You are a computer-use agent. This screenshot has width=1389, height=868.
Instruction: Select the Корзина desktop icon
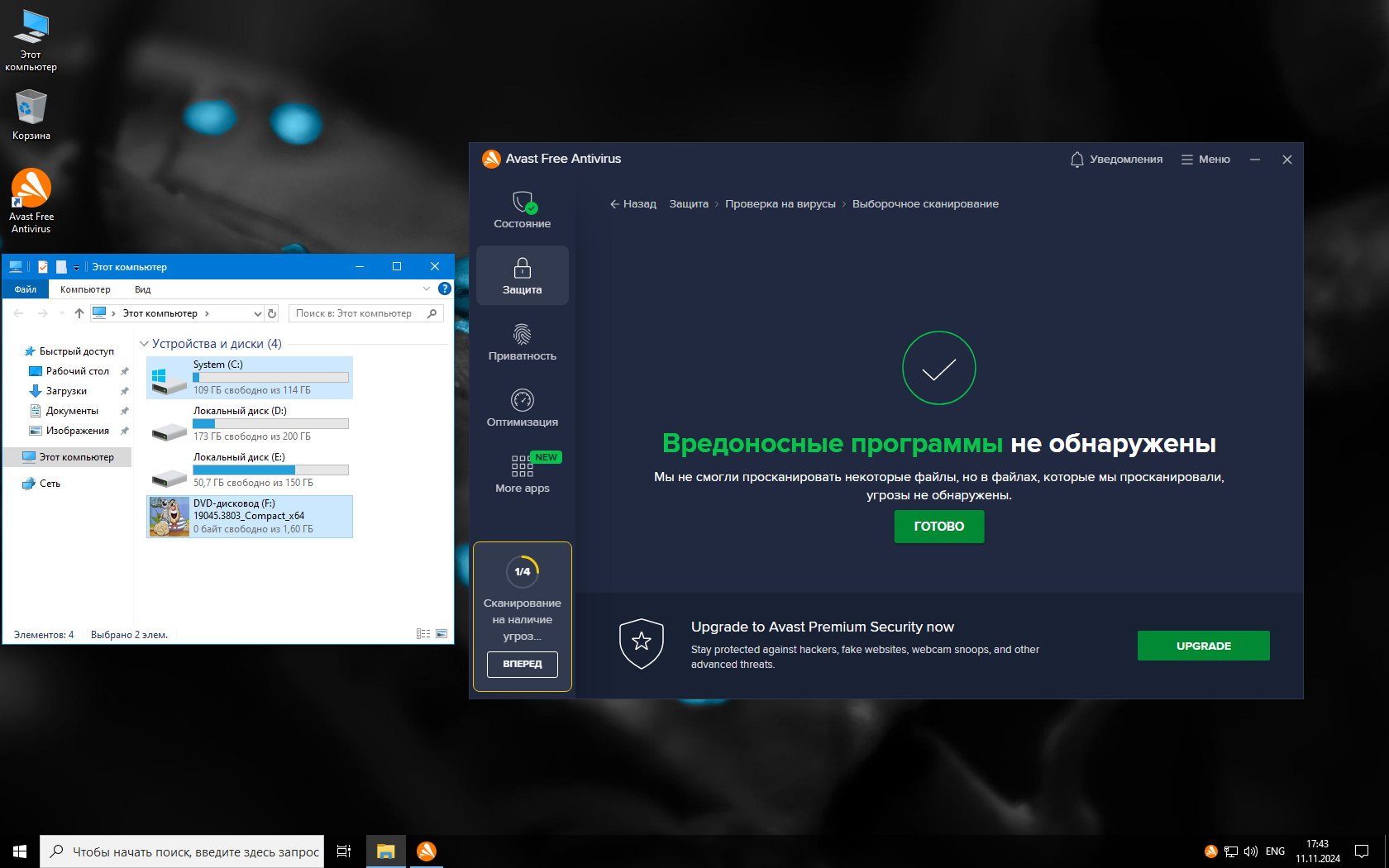(31, 115)
